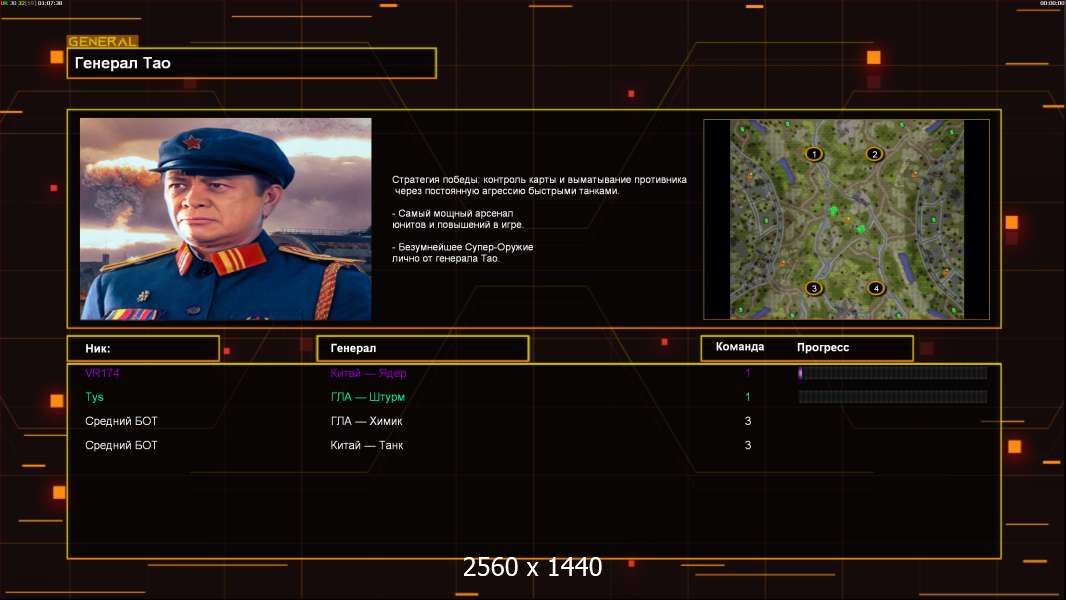Click Китай — Ядер general entry
Viewport: 1066px width, 600px height.
tap(368, 373)
